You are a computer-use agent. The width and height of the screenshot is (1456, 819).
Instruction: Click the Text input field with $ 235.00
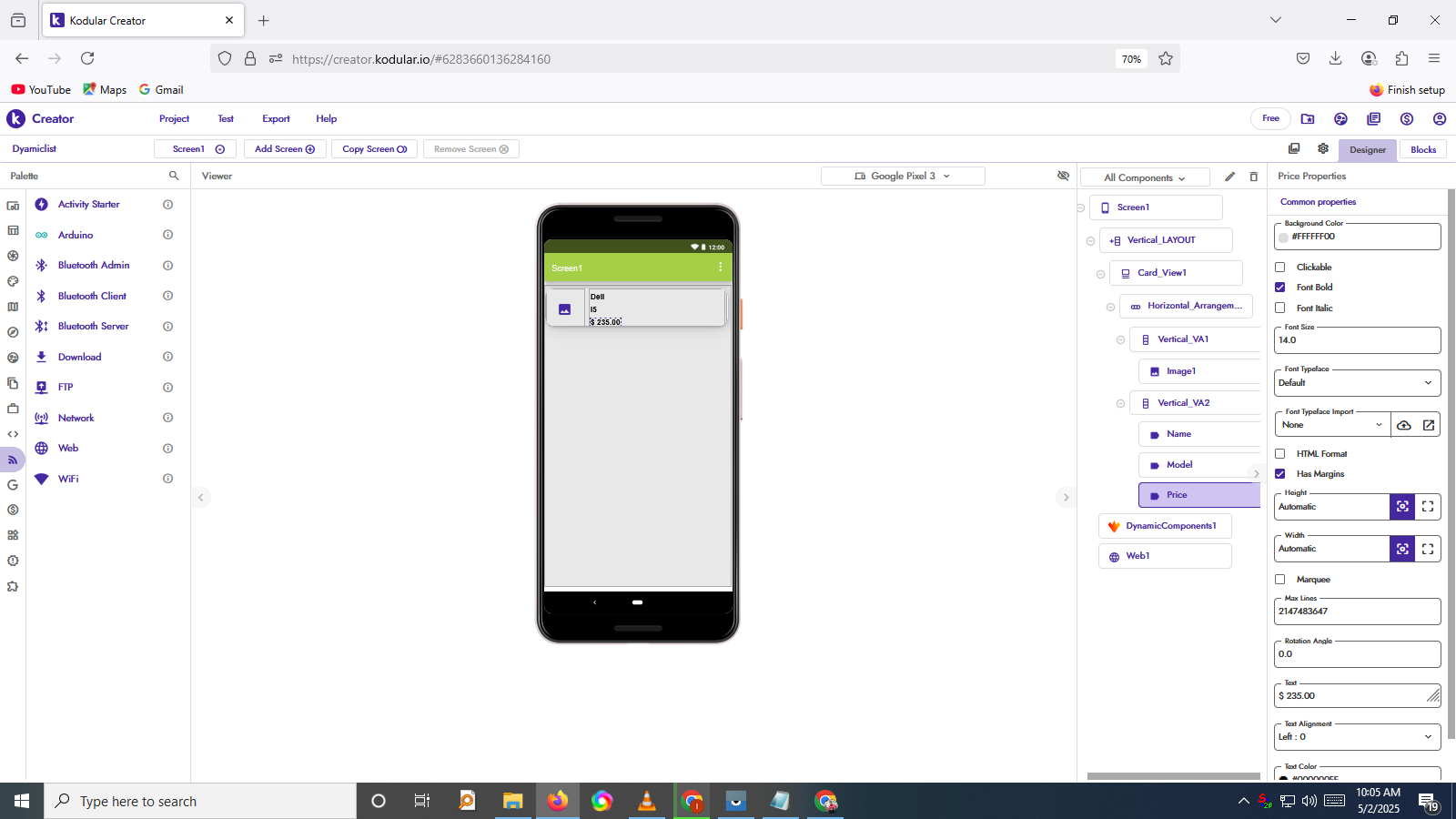click(x=1350, y=696)
